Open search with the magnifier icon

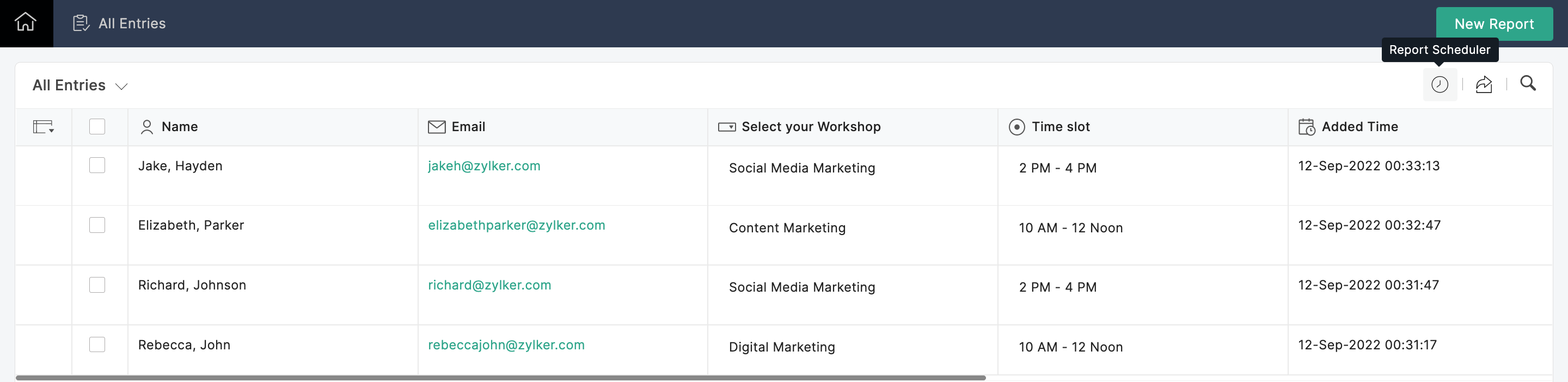point(1527,83)
